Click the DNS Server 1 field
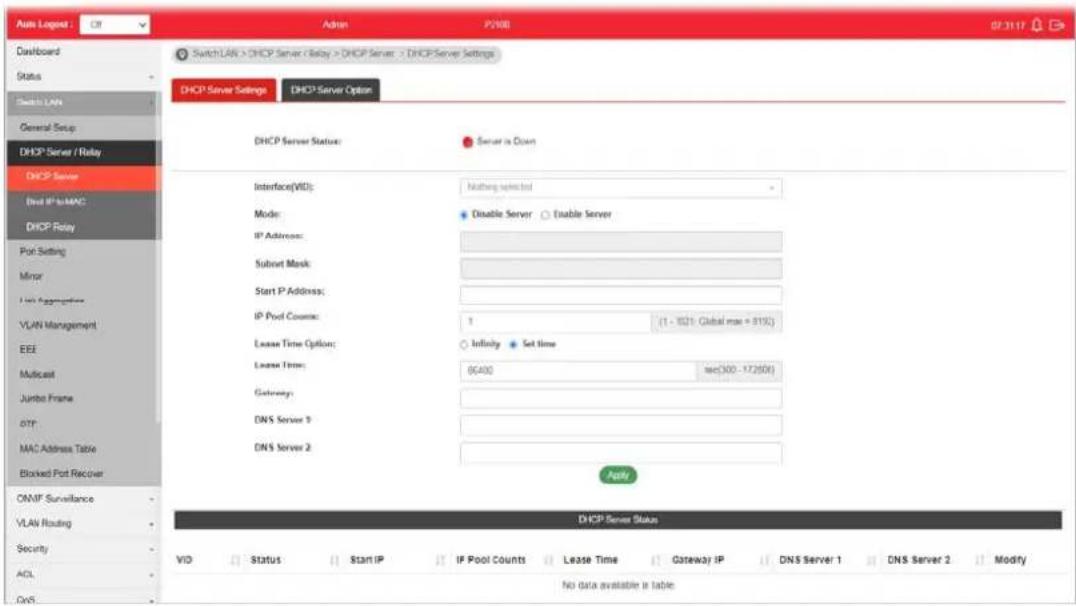This screenshot has height=606, width=1076. point(620,425)
